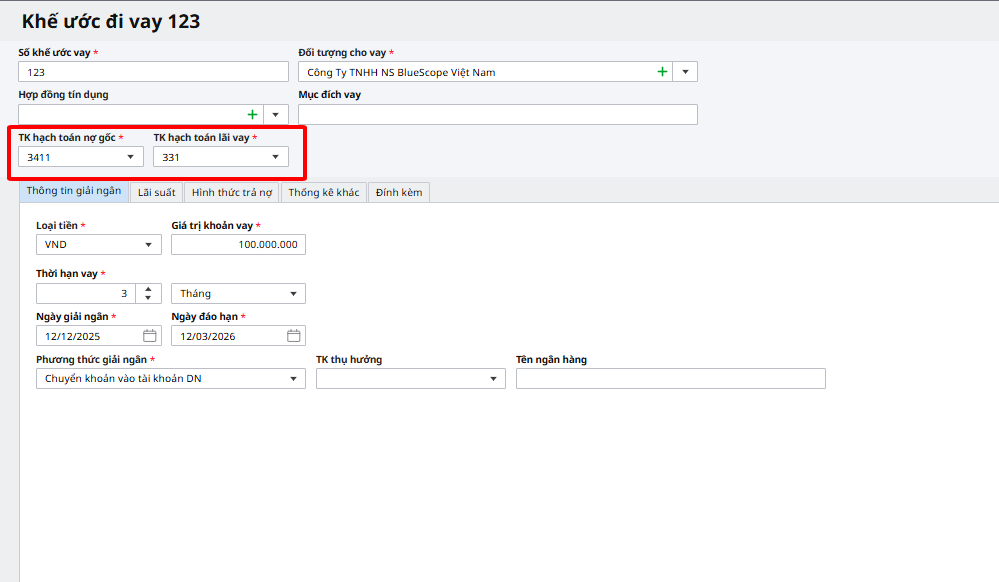Increase Thời hạn vay with up arrow
Image resolution: width=999 pixels, height=582 pixels.
tap(148, 289)
